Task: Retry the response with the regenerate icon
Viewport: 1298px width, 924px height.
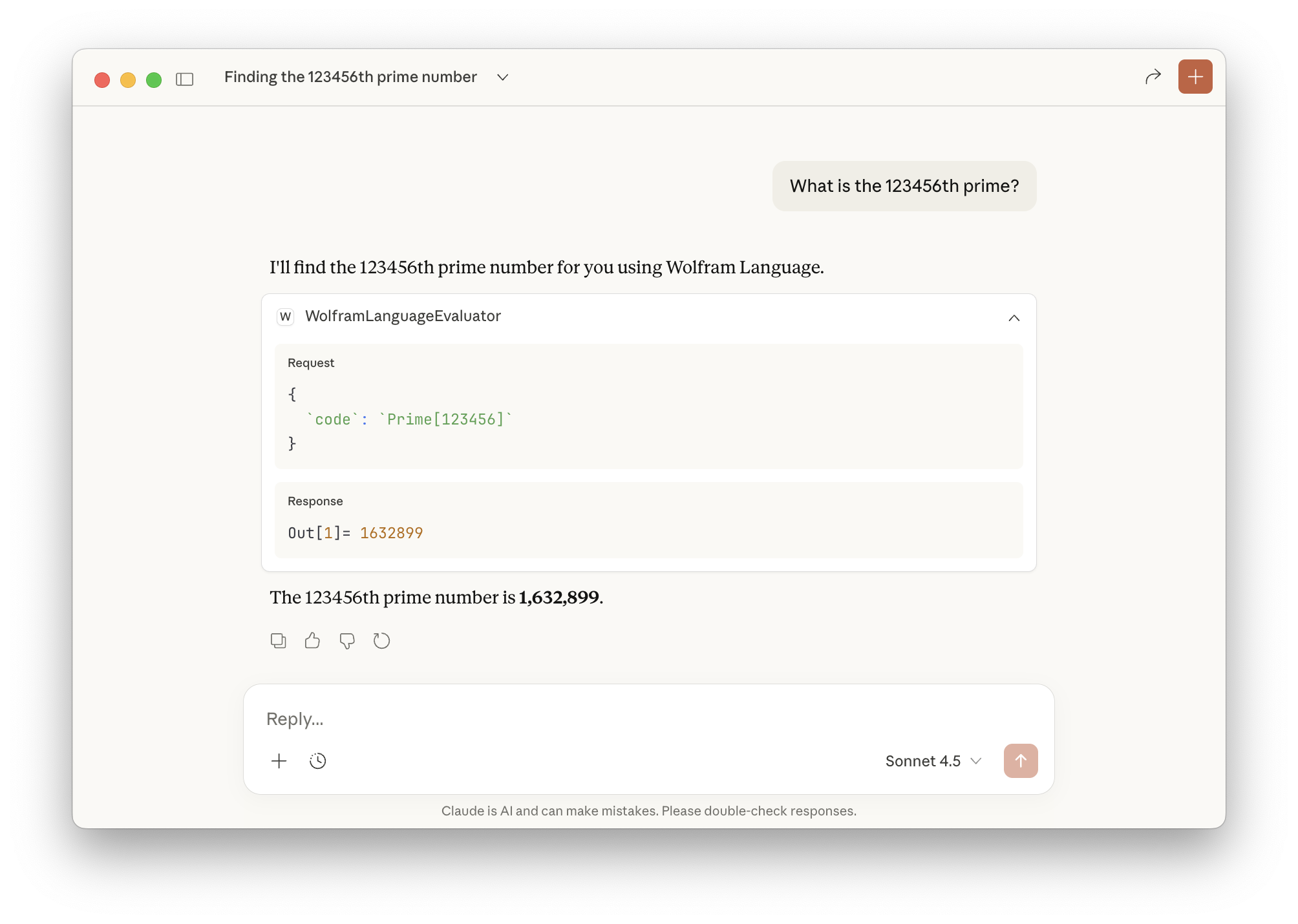Action: point(381,640)
